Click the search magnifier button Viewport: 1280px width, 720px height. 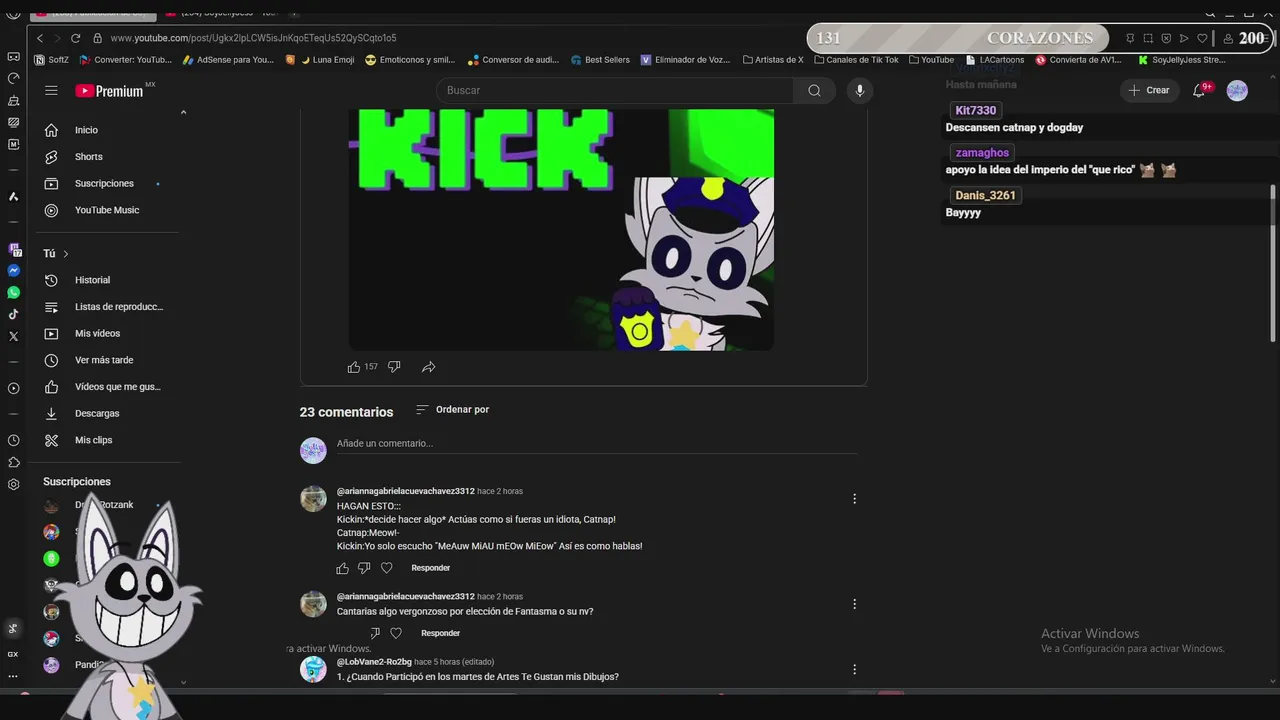coord(814,90)
